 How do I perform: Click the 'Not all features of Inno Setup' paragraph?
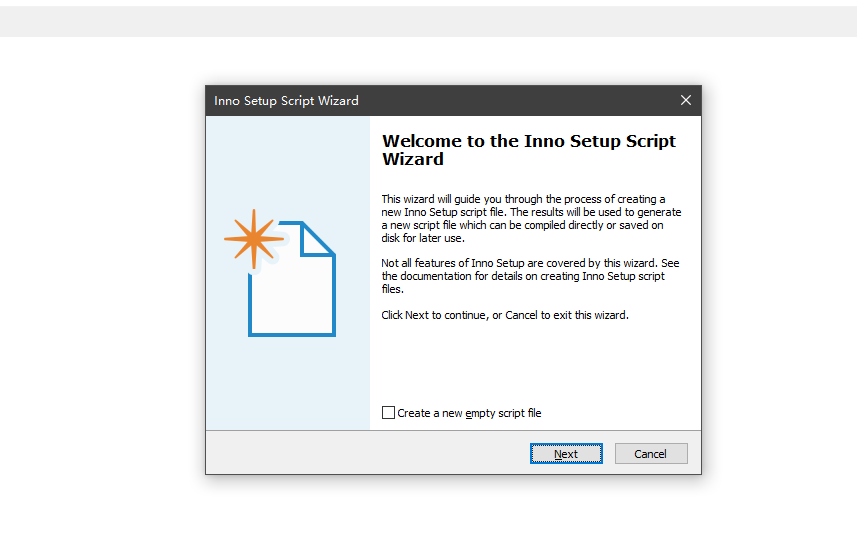point(530,276)
